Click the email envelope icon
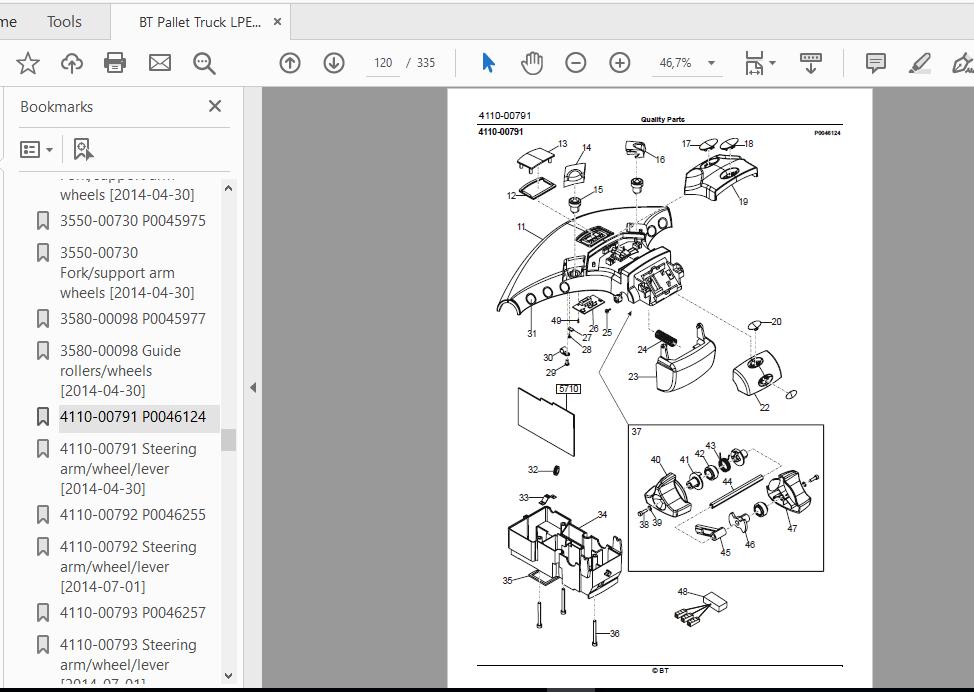Screen dimensions: 974x692 point(160,63)
